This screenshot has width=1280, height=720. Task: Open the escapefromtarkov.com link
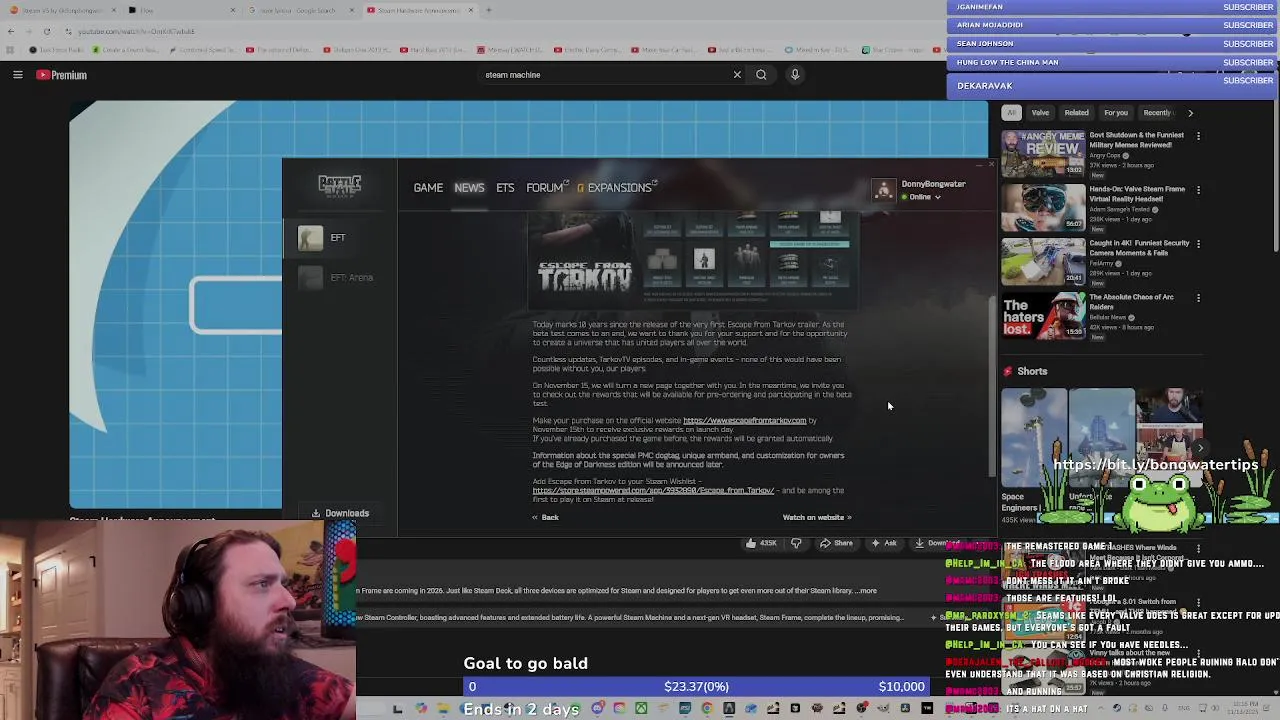[x=744, y=421]
